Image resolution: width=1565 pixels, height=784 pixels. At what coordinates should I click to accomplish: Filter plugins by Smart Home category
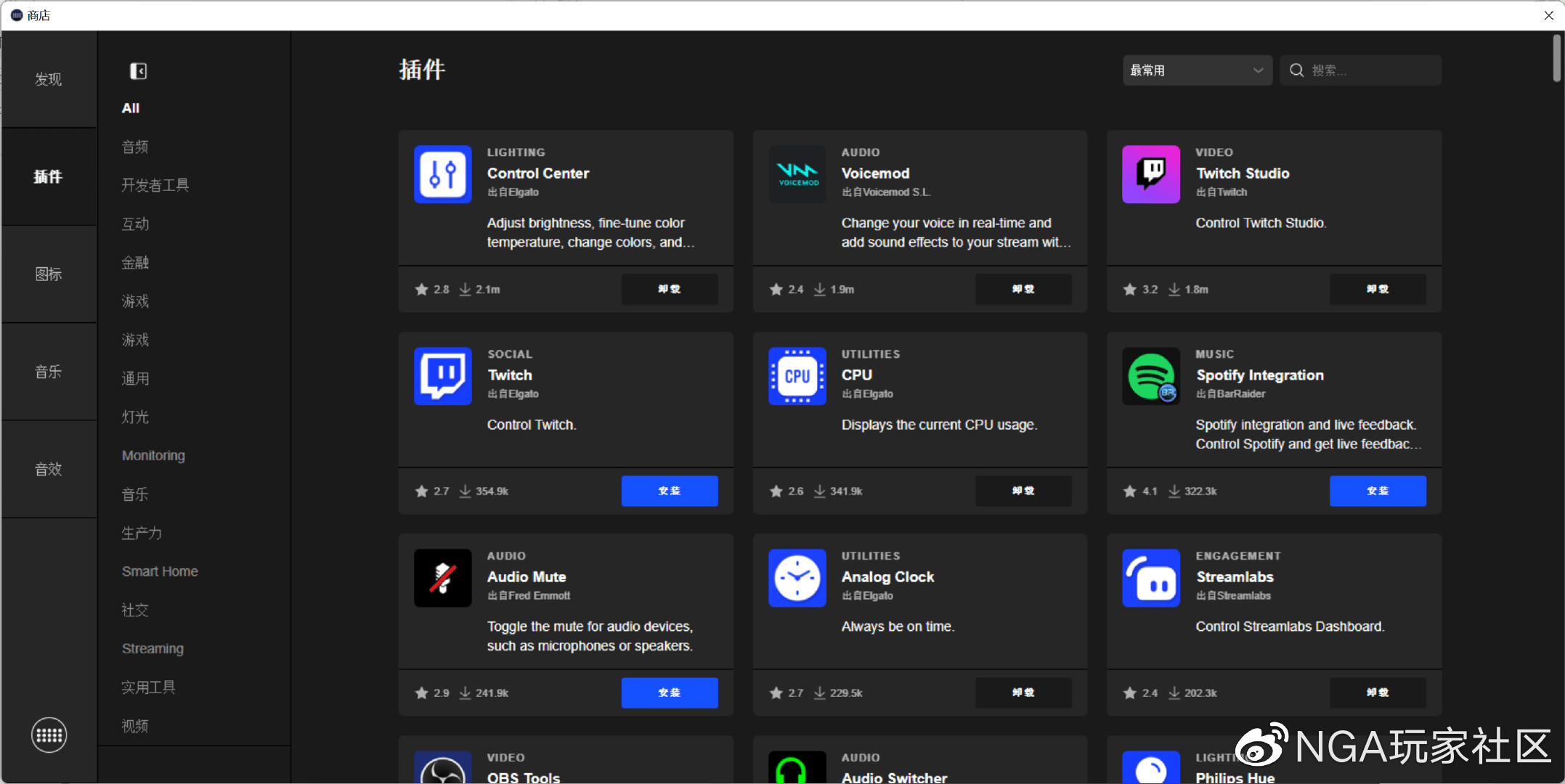tap(160, 571)
